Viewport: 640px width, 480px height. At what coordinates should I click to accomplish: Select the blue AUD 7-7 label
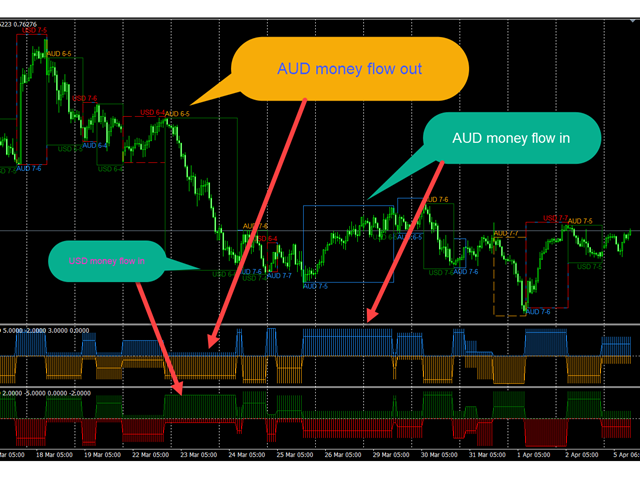click(x=279, y=276)
